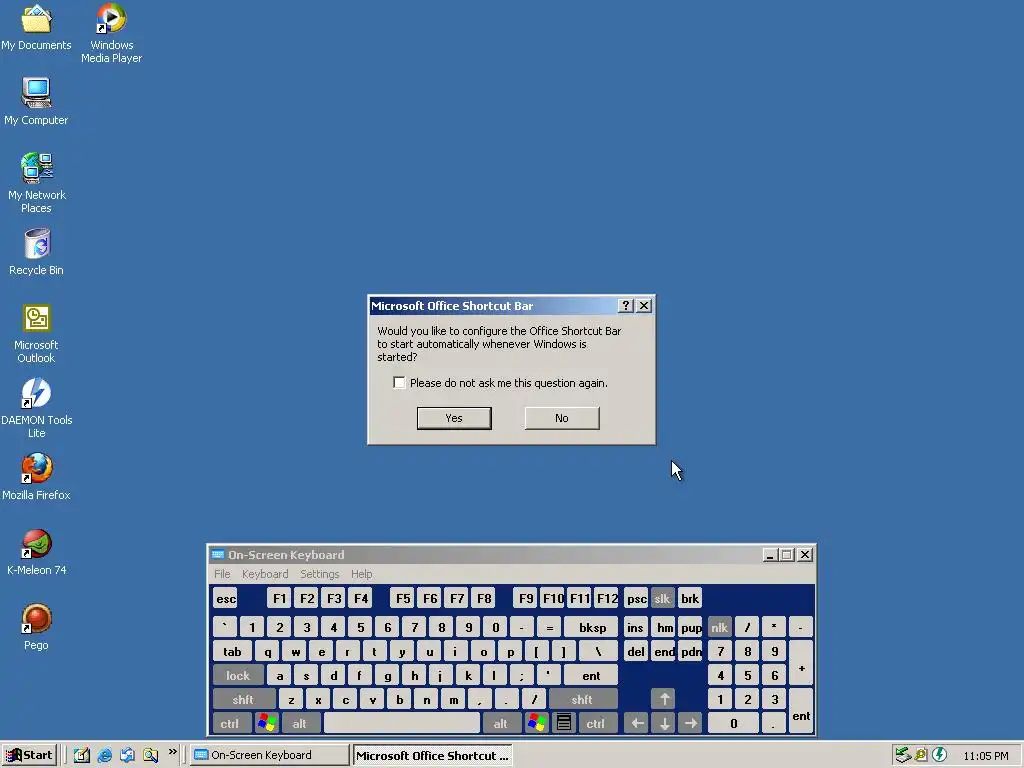The height and width of the screenshot is (768, 1024).
Task: Select the K-Meleon 74 desktop icon
Action: pyautogui.click(x=36, y=552)
